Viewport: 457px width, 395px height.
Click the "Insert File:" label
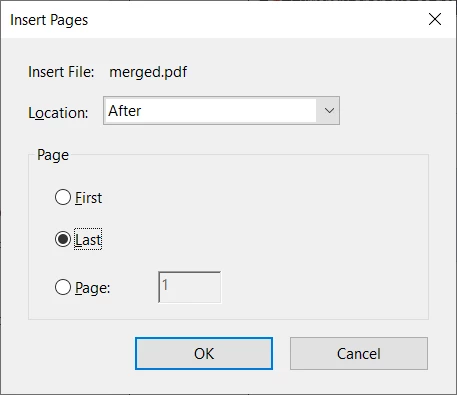[61, 72]
